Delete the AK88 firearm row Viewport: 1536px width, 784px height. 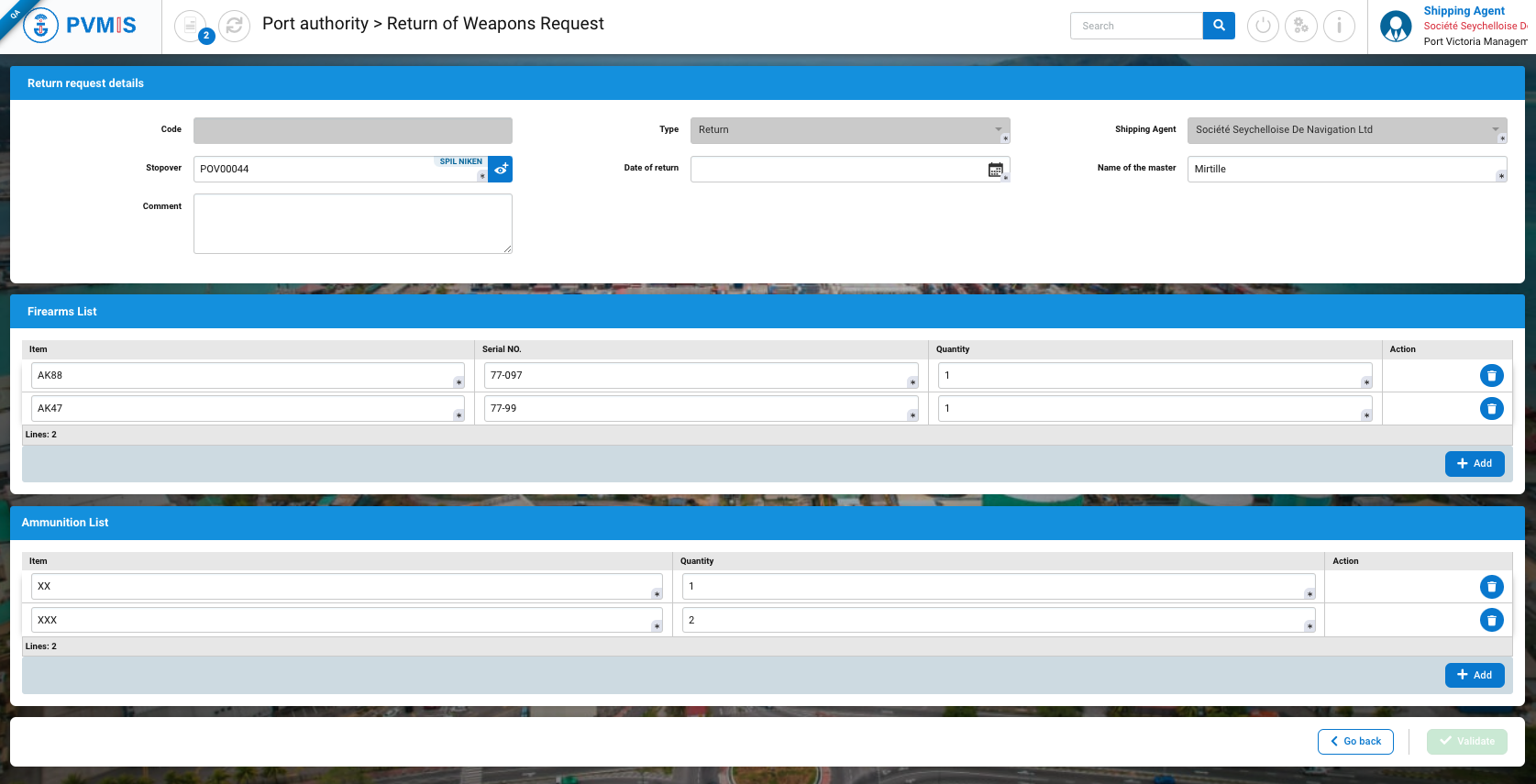[1491, 376]
